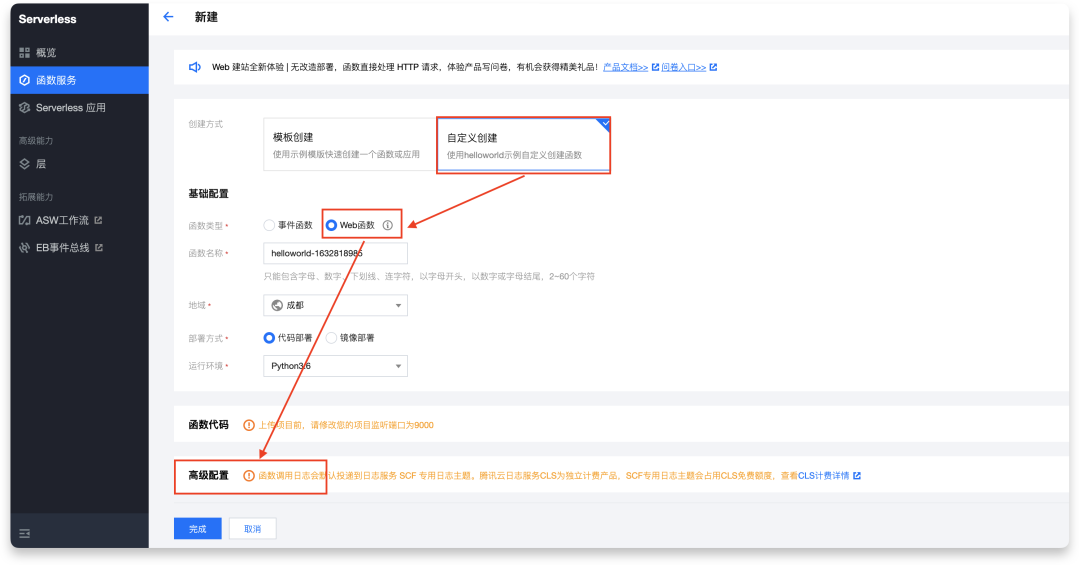Image resolution: width=1080 pixels, height=566 pixels.
Task: Expand the 高级配置 section
Action: point(209,476)
